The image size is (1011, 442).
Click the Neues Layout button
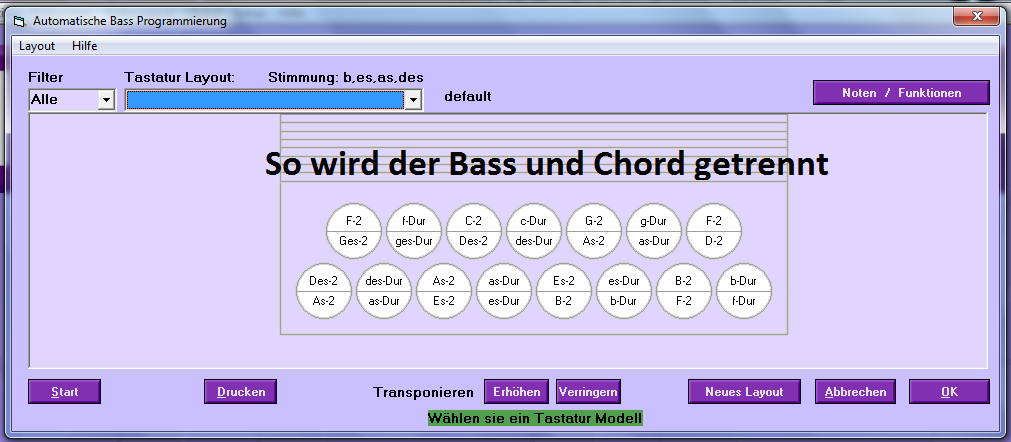tap(744, 392)
